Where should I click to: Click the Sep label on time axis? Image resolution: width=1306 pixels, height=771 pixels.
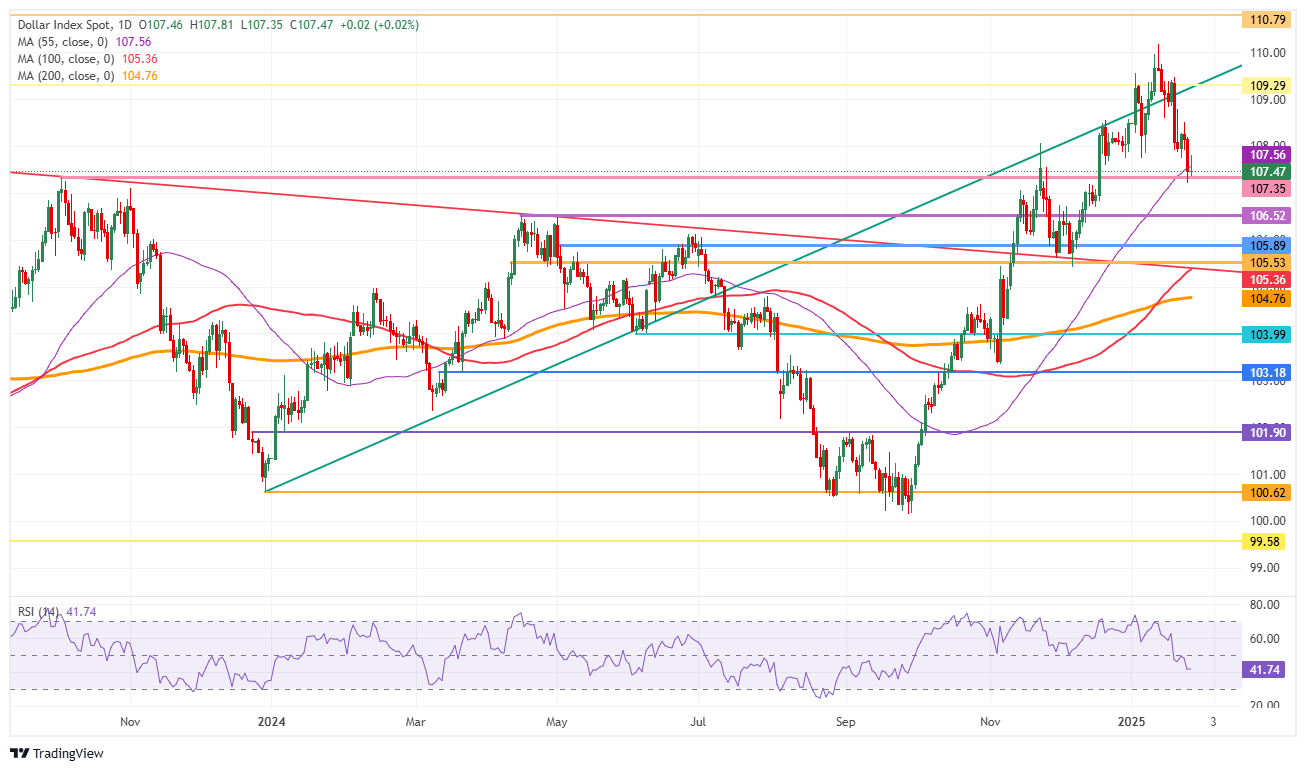[846, 720]
